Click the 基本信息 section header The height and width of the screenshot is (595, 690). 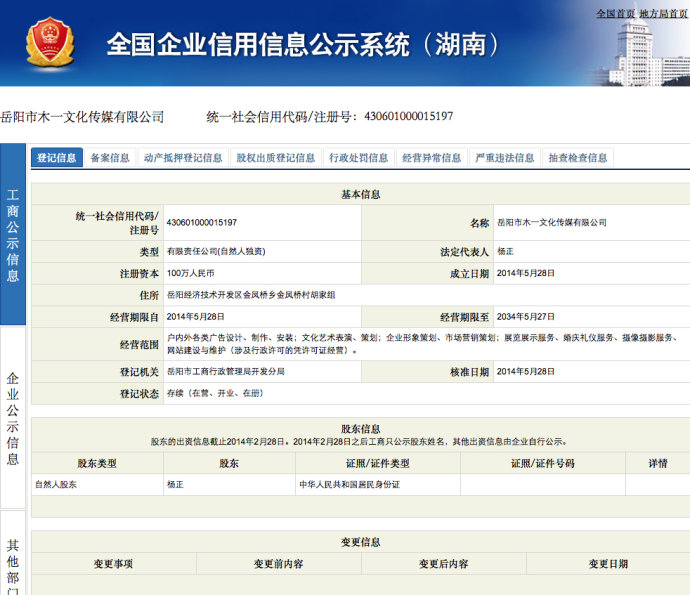pyautogui.click(x=360, y=194)
